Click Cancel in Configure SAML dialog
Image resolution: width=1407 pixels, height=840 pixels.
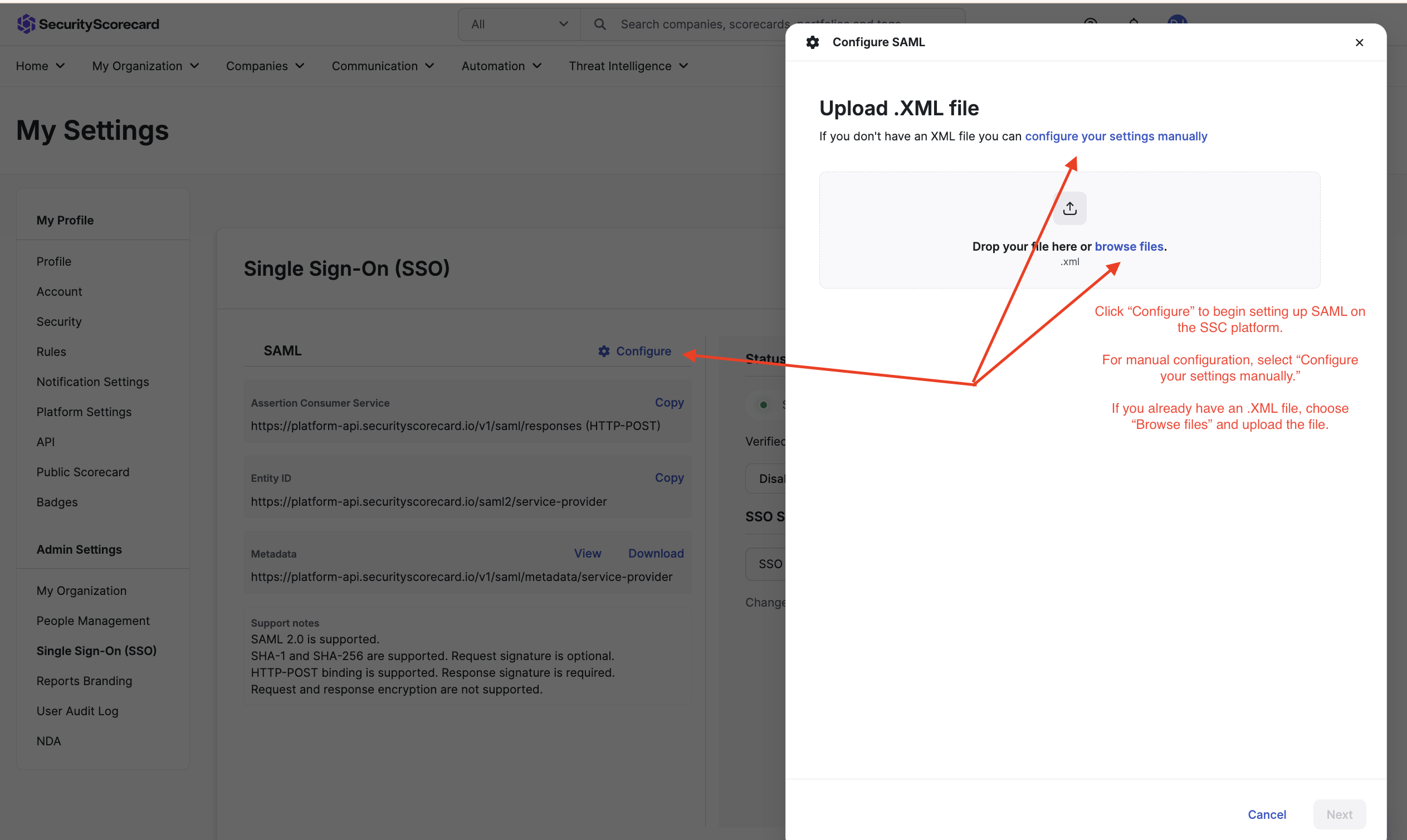(x=1267, y=814)
